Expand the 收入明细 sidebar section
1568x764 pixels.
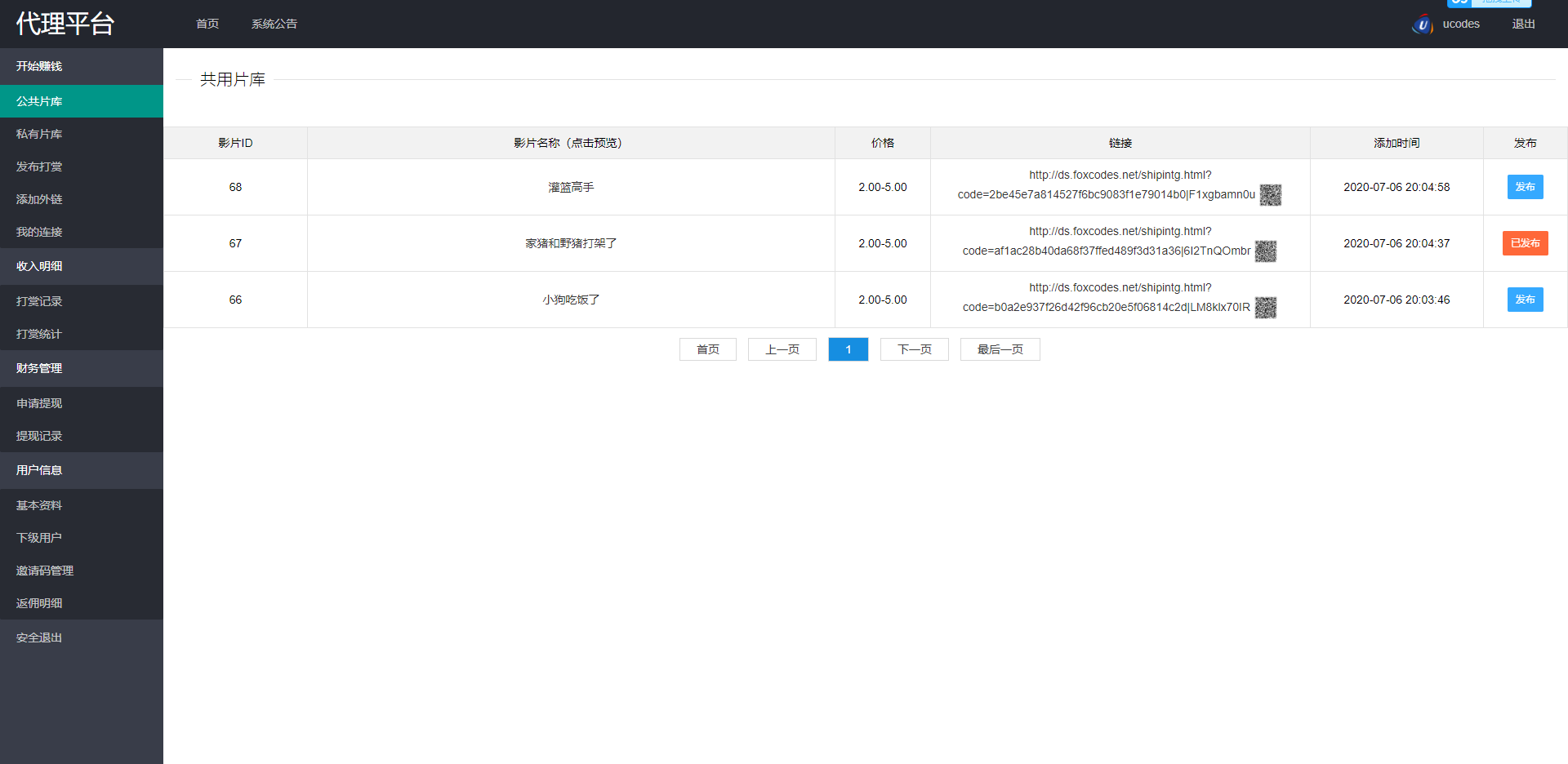click(39, 266)
